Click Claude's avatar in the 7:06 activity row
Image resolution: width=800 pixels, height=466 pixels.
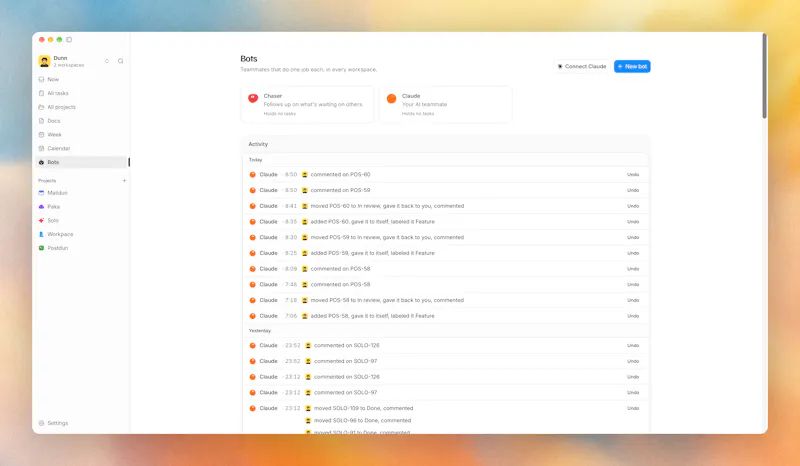(252, 316)
